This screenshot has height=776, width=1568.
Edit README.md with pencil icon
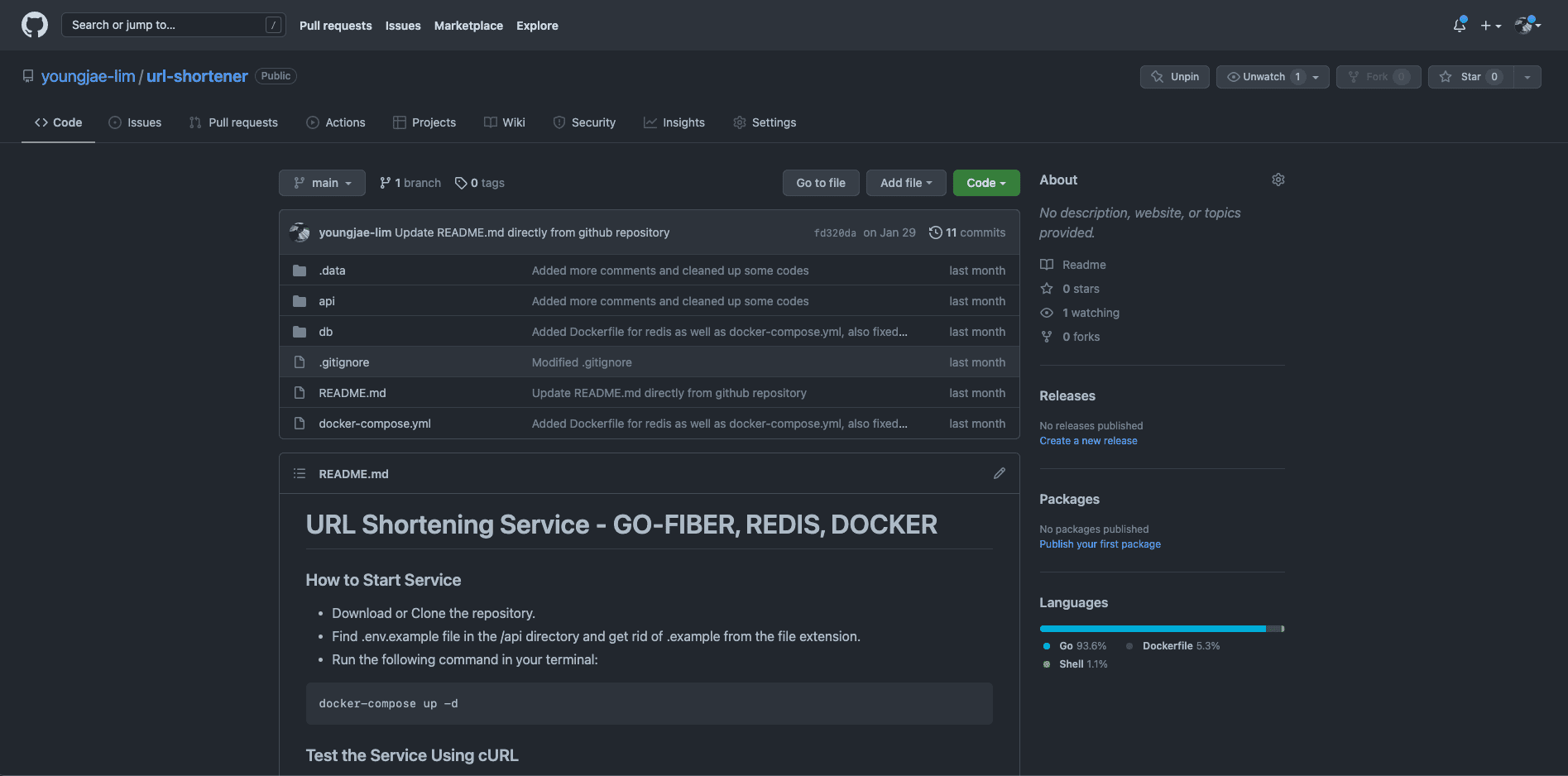click(1000, 473)
